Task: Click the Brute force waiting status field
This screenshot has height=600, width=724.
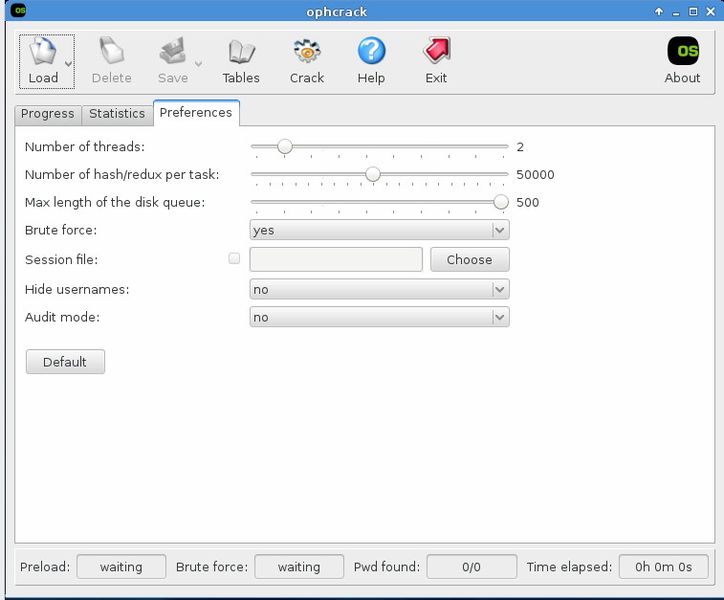Action: 299,567
